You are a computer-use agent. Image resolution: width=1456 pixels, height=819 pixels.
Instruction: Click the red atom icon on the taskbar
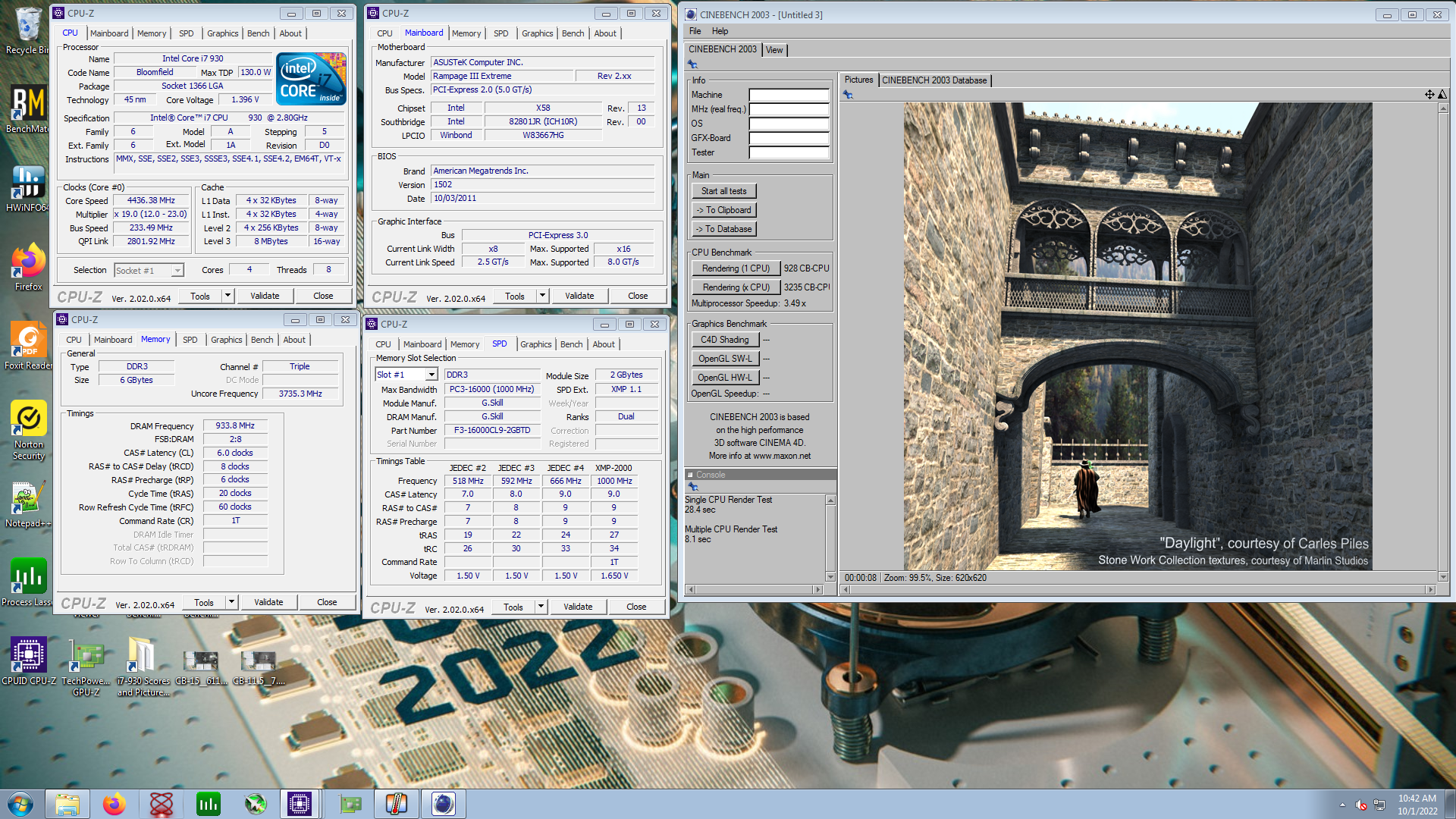click(x=162, y=804)
